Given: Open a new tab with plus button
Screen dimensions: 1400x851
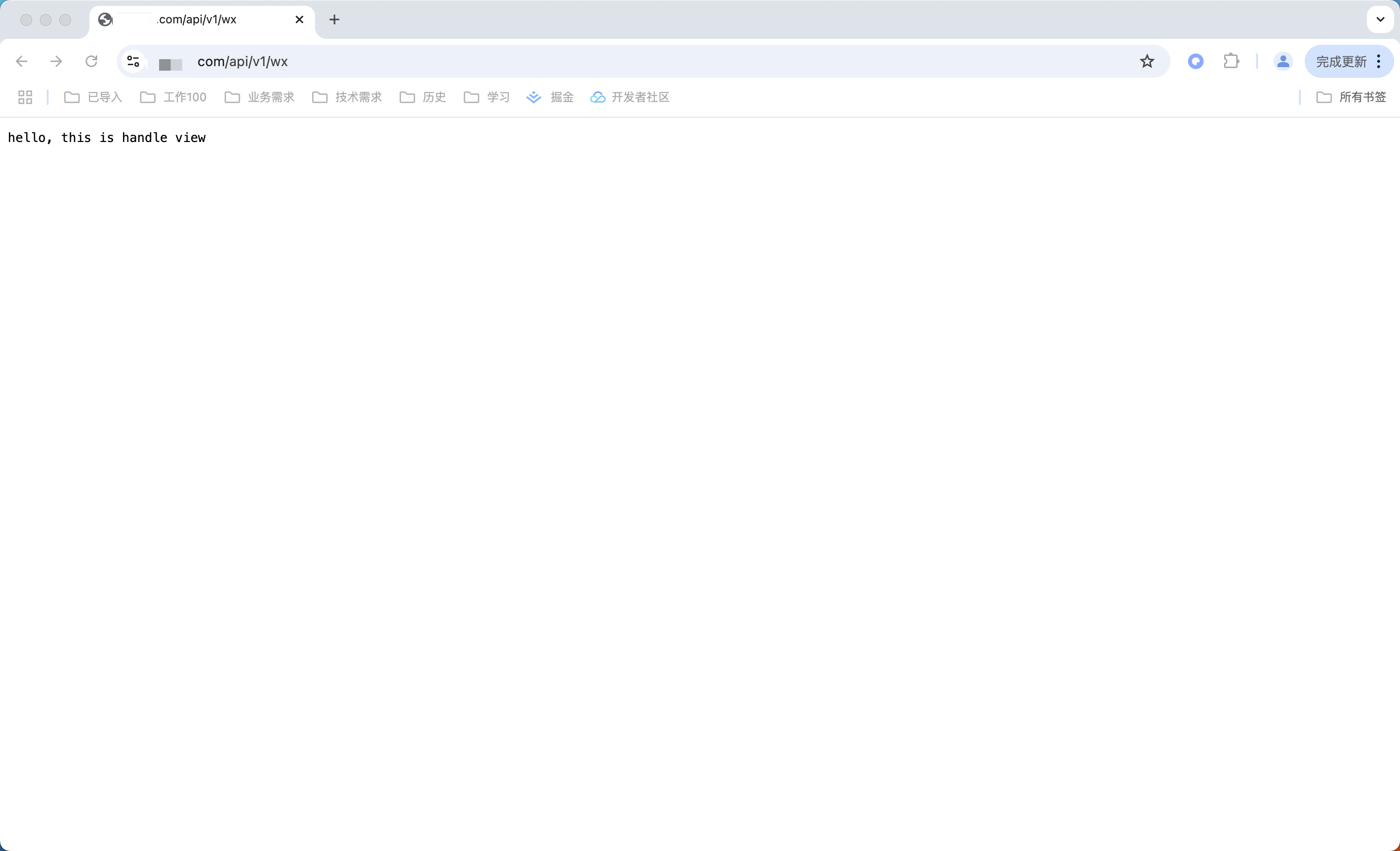Looking at the screenshot, I should [334, 20].
